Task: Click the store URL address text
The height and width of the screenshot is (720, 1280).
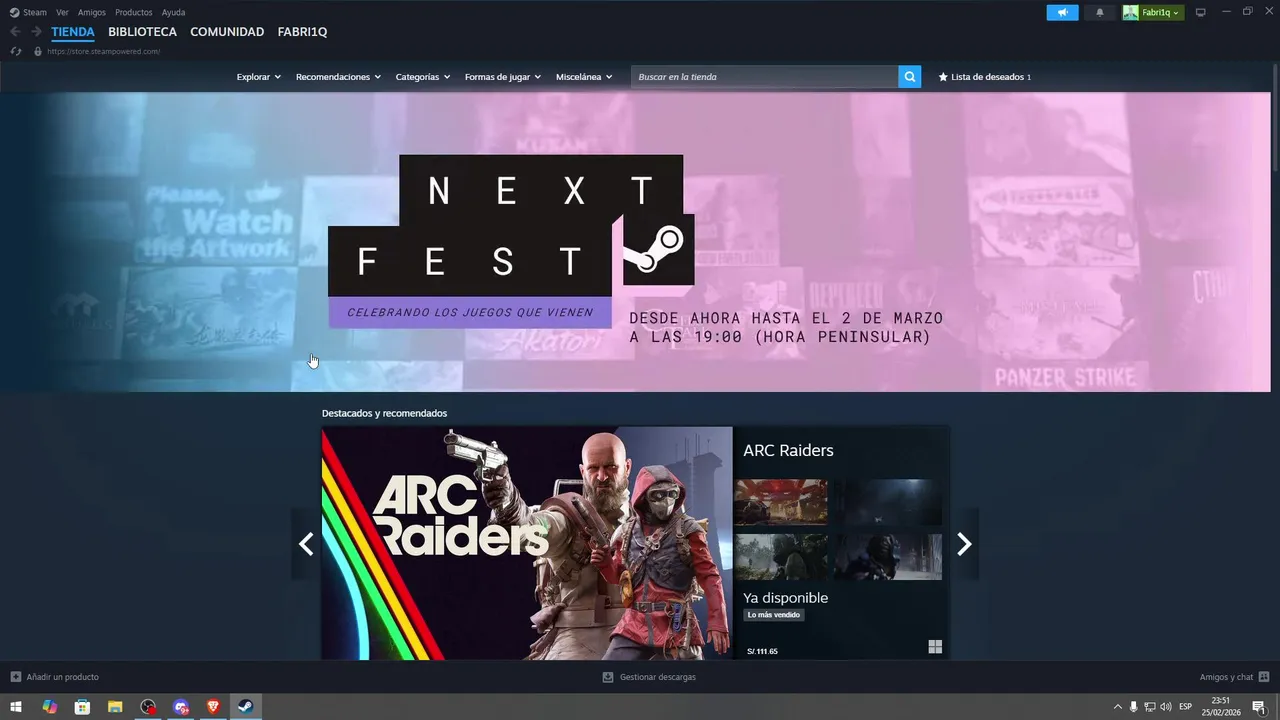Action: coord(104,51)
